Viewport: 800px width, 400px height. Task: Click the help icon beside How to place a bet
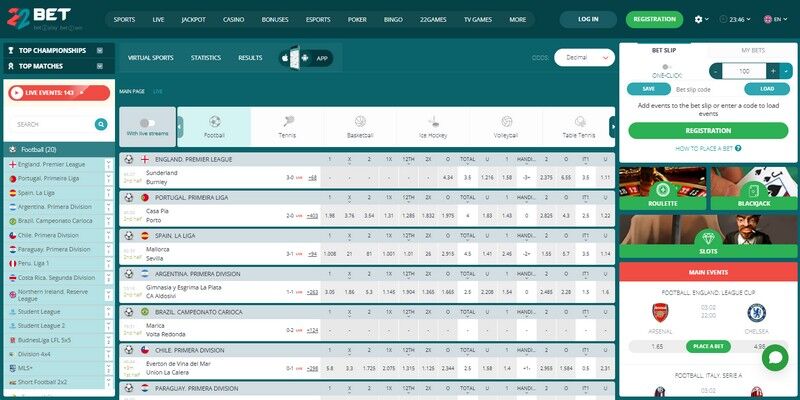[738, 148]
